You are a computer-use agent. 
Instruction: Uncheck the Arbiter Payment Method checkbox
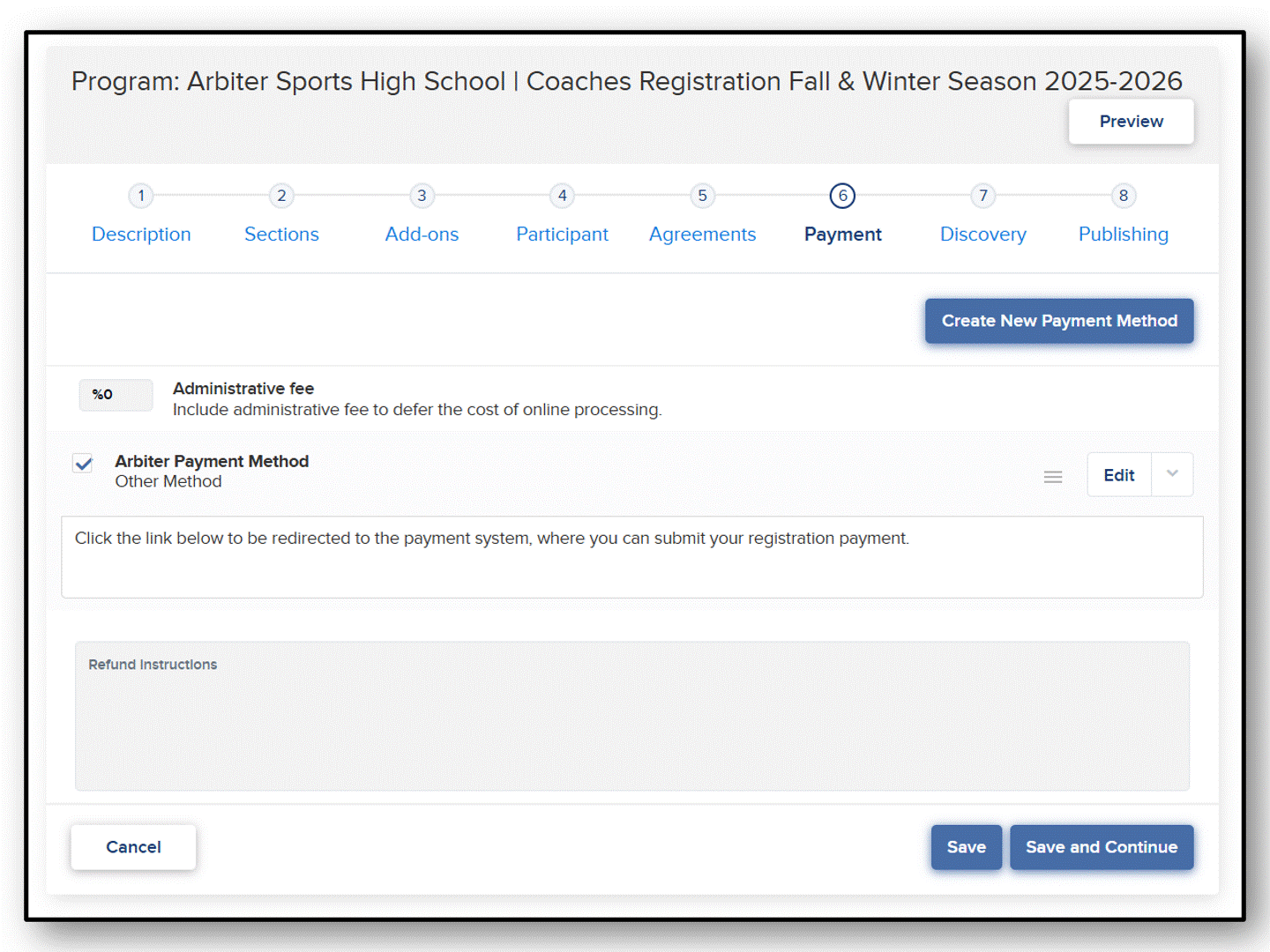(x=83, y=464)
